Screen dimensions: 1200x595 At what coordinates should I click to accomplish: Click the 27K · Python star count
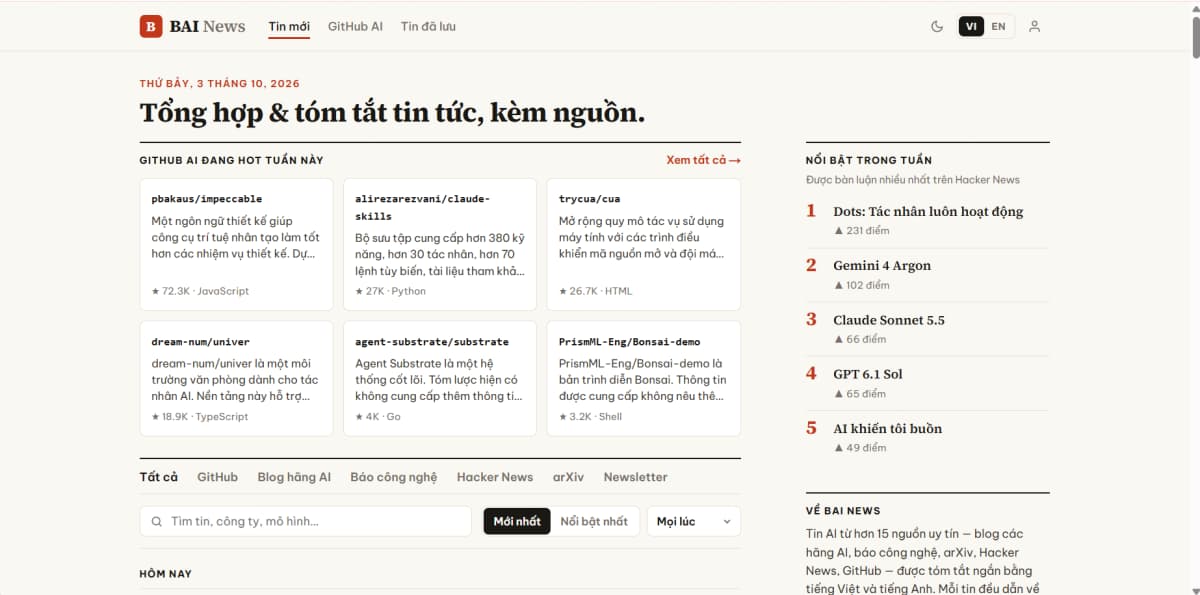tap(391, 291)
